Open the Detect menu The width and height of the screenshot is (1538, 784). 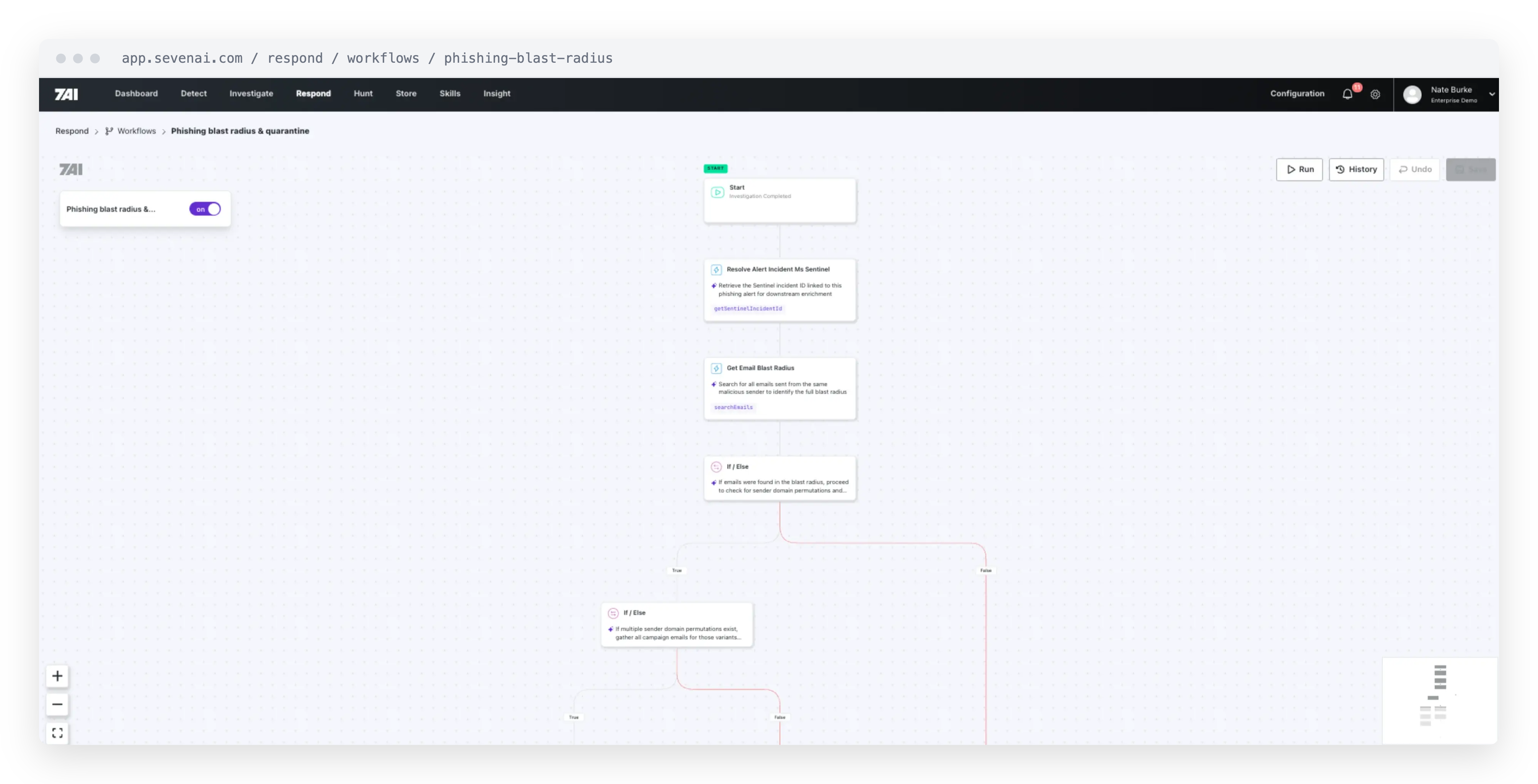[x=193, y=94]
